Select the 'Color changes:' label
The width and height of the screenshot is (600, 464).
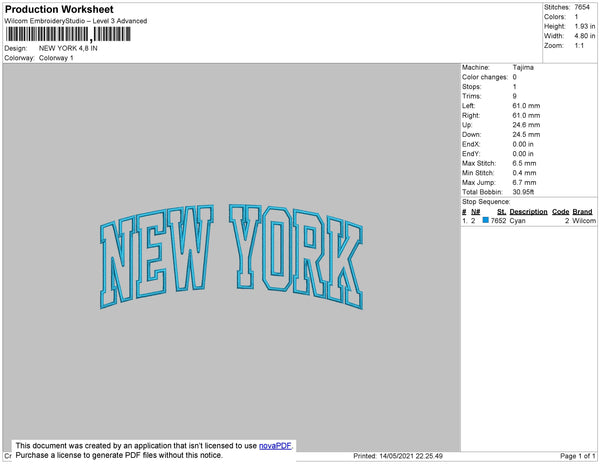pos(485,77)
